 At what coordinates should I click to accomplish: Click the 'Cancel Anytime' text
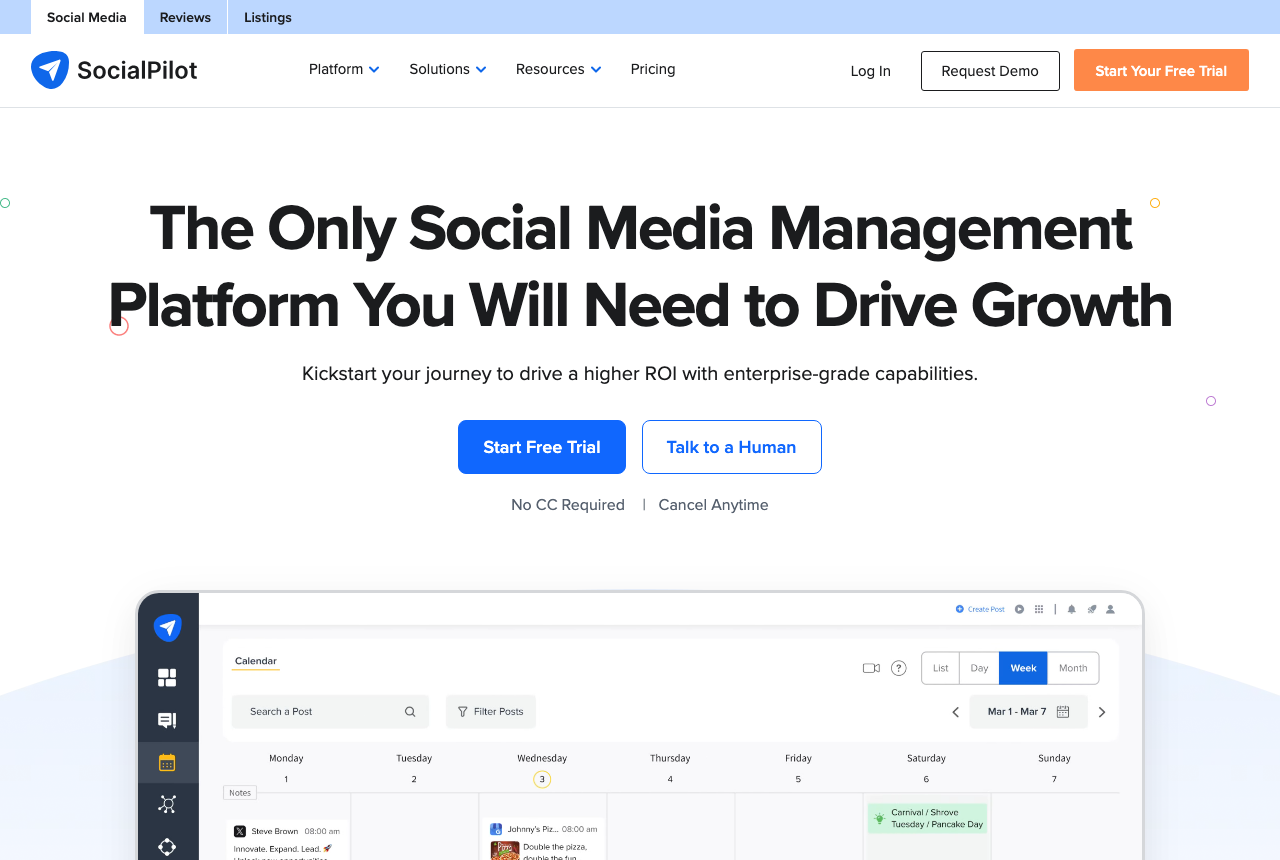(714, 505)
